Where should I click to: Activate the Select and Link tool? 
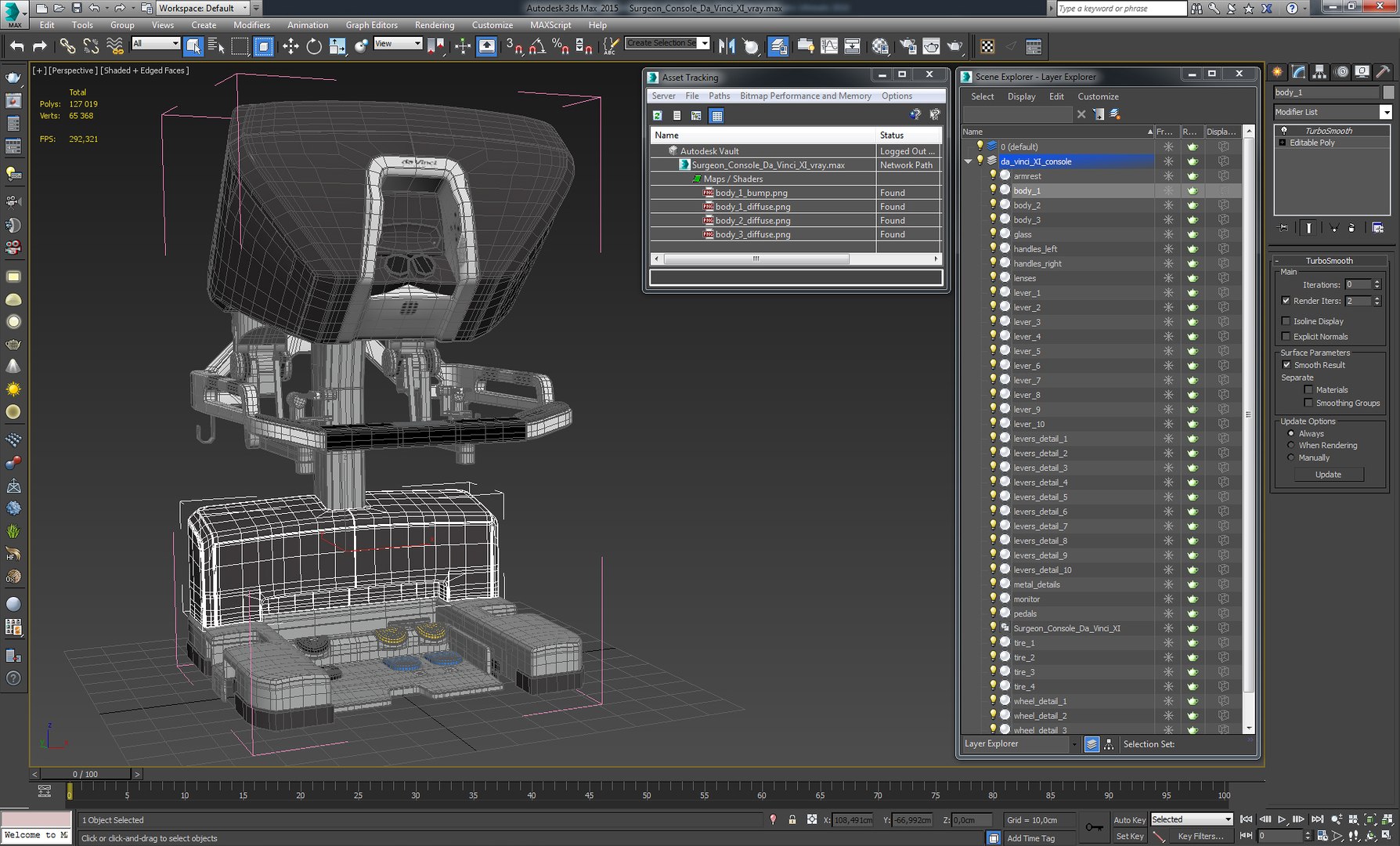click(67, 46)
